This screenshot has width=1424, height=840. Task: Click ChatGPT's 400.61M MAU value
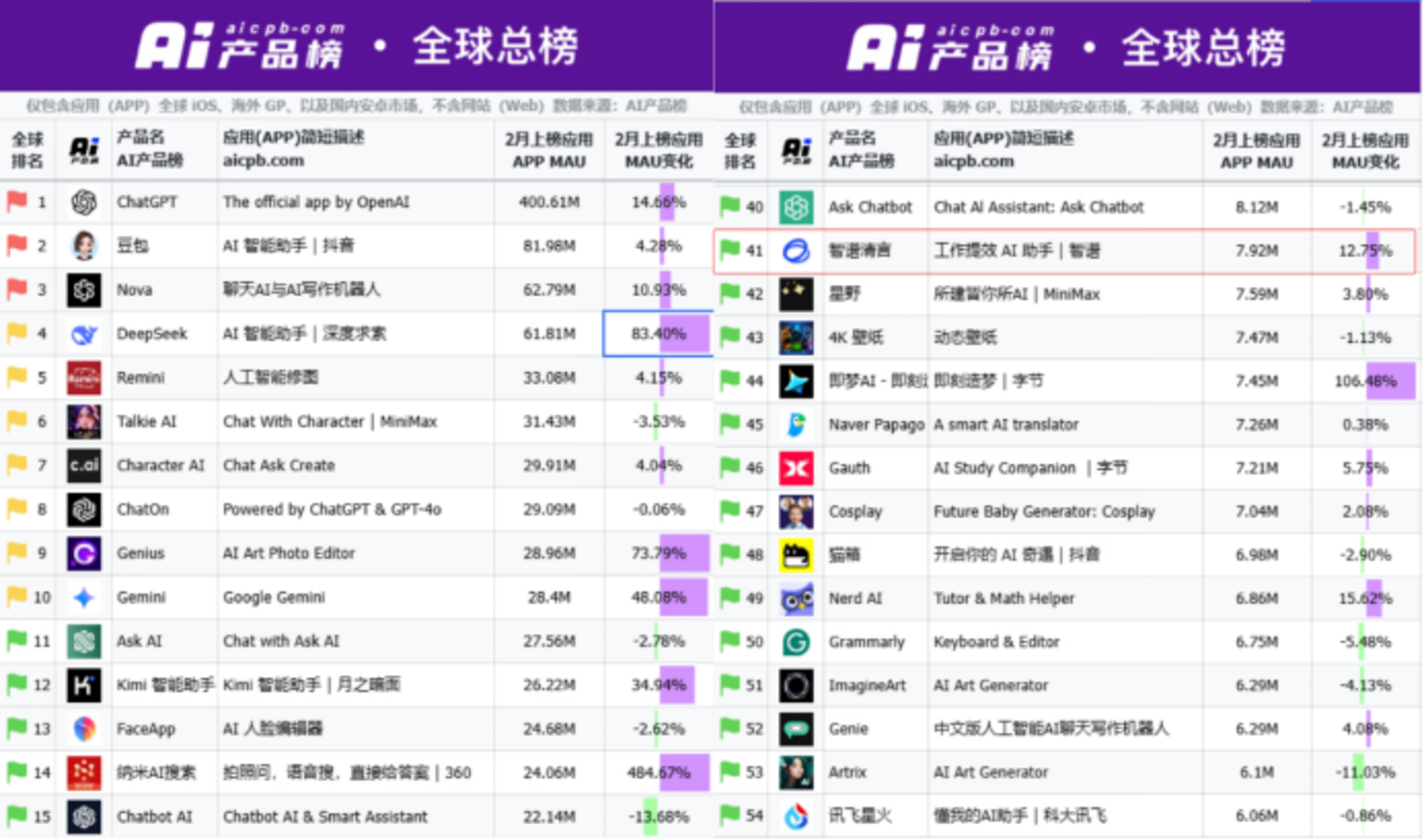(x=549, y=202)
